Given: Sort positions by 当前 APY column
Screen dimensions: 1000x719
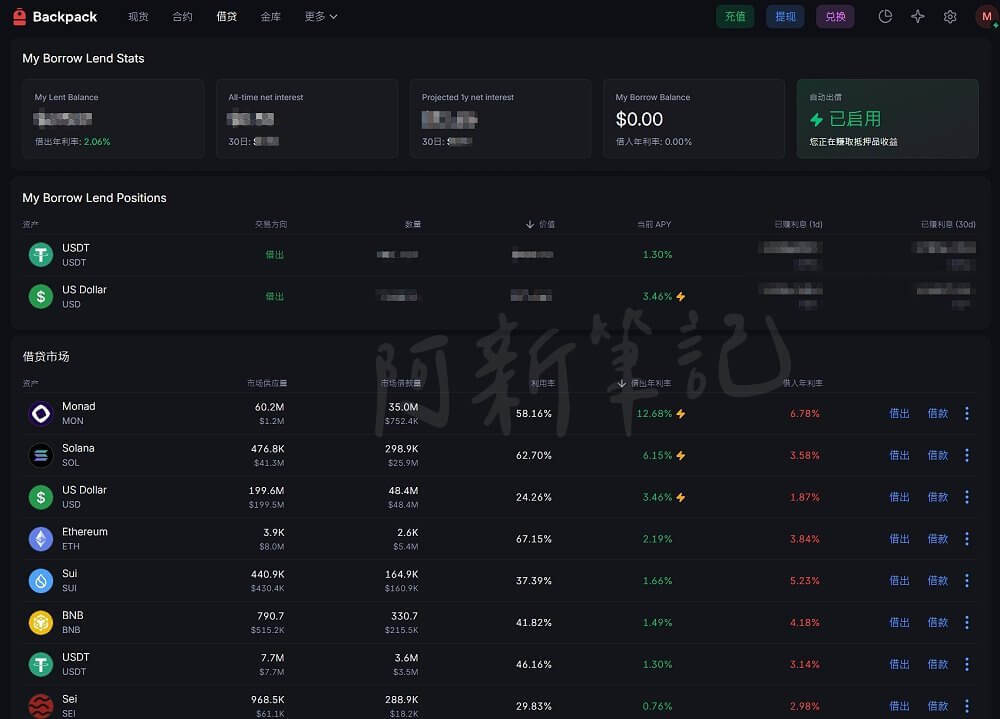Looking at the screenshot, I should (x=654, y=224).
